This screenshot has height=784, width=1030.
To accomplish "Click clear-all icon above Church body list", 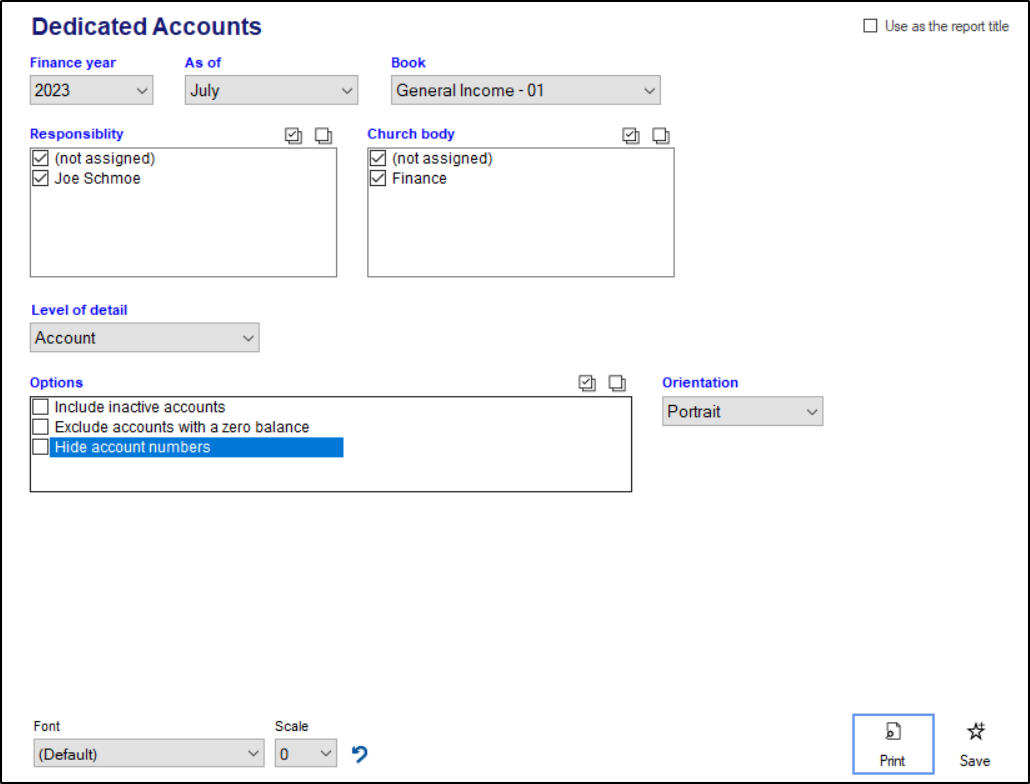I will coord(660,135).
